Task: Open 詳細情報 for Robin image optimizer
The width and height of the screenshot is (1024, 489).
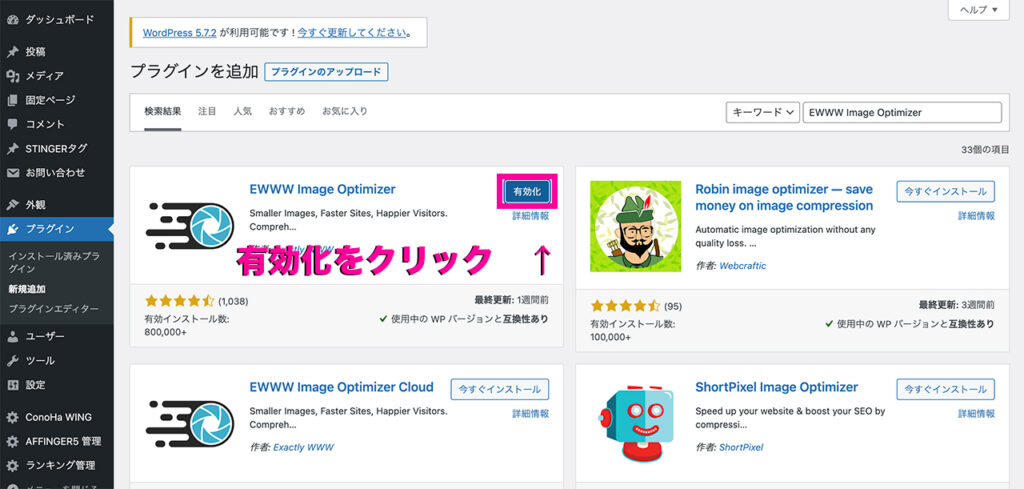Action: click(x=976, y=215)
